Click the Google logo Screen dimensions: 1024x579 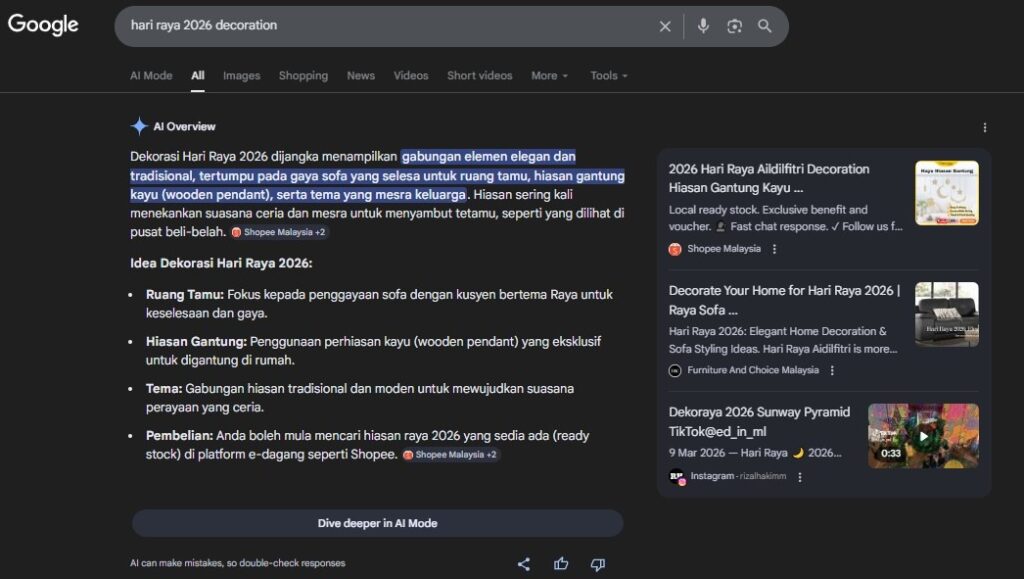(43, 26)
